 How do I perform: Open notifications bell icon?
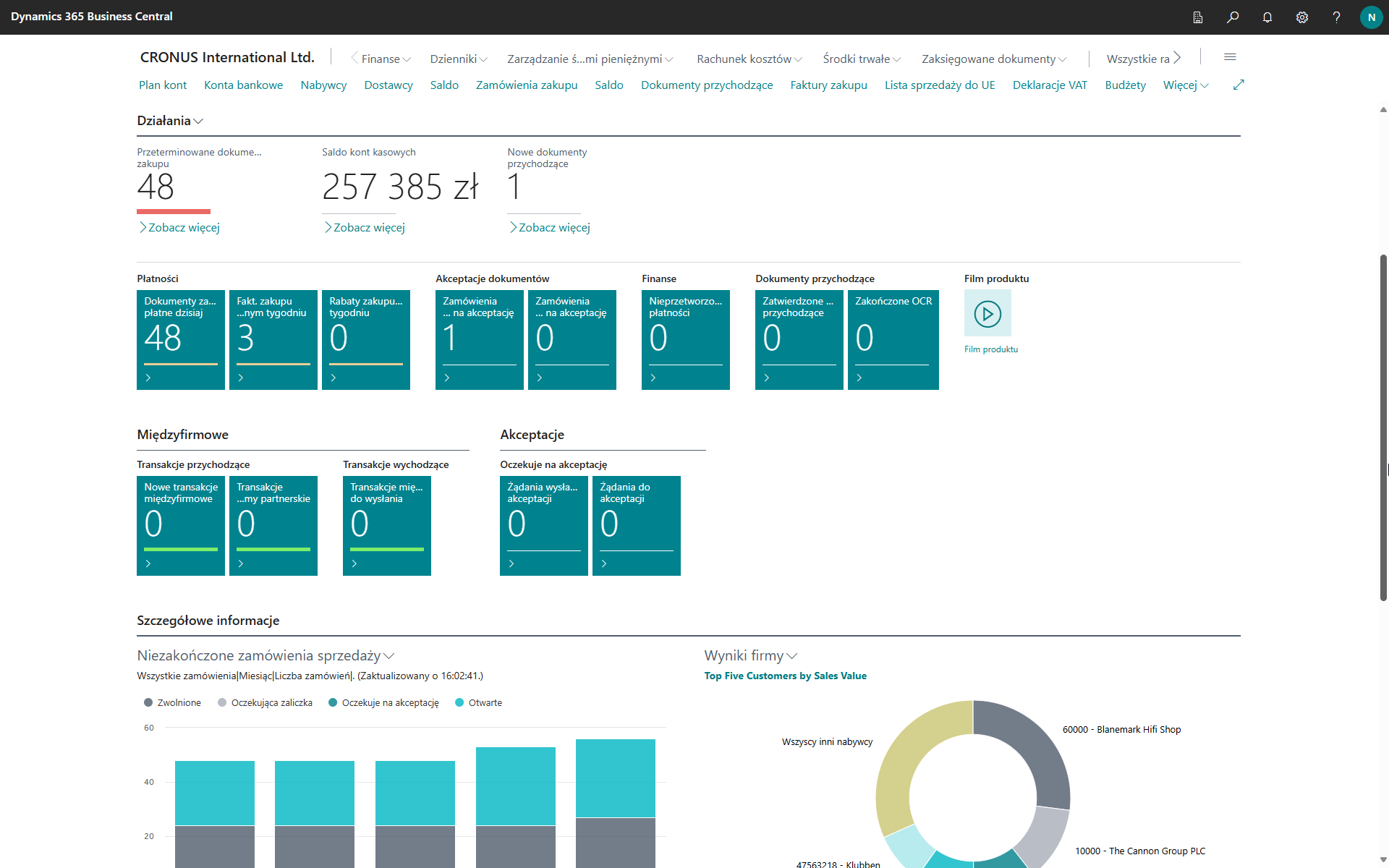coord(1267,17)
